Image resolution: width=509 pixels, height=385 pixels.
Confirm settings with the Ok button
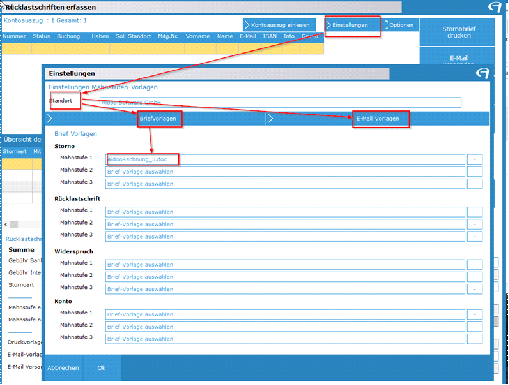(x=101, y=368)
